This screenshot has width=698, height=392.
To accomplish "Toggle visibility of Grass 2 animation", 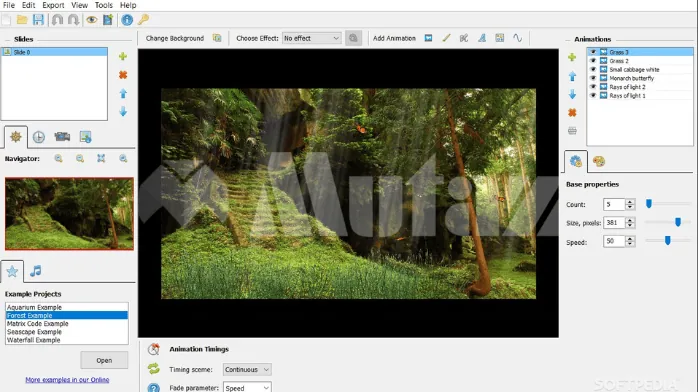I will (x=592, y=61).
